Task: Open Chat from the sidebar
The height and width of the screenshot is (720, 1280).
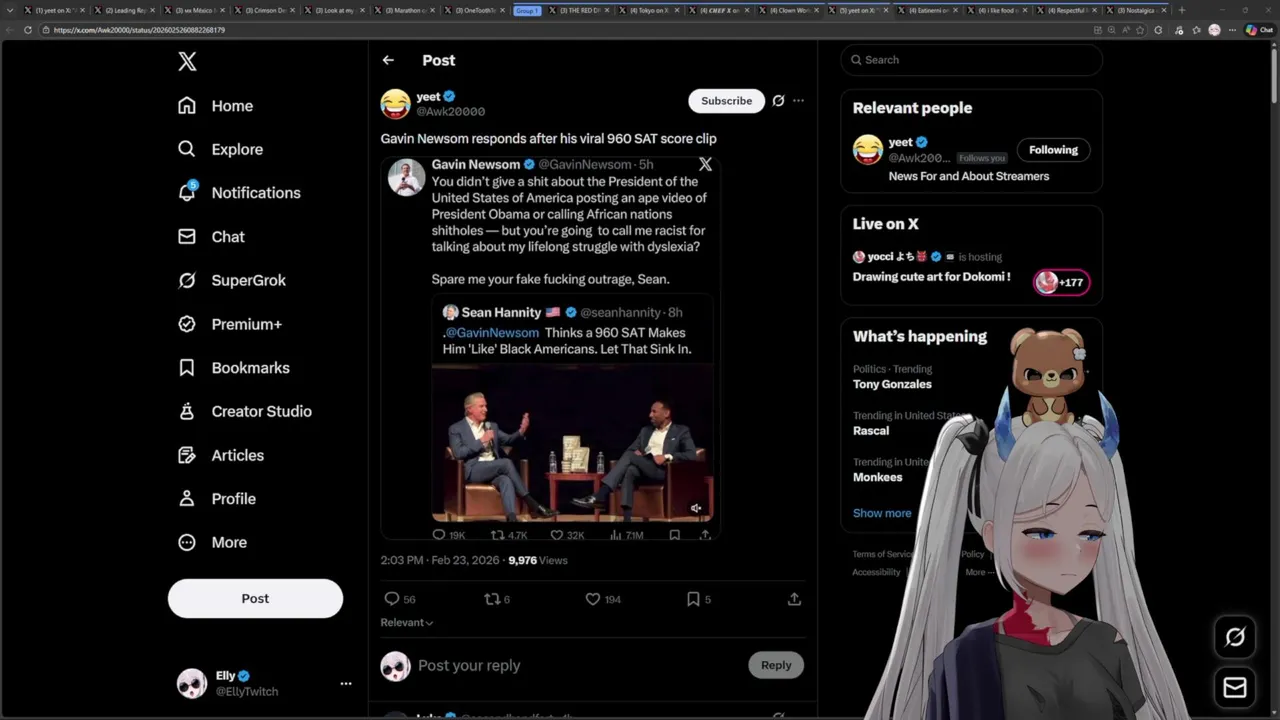Action: pos(211,237)
